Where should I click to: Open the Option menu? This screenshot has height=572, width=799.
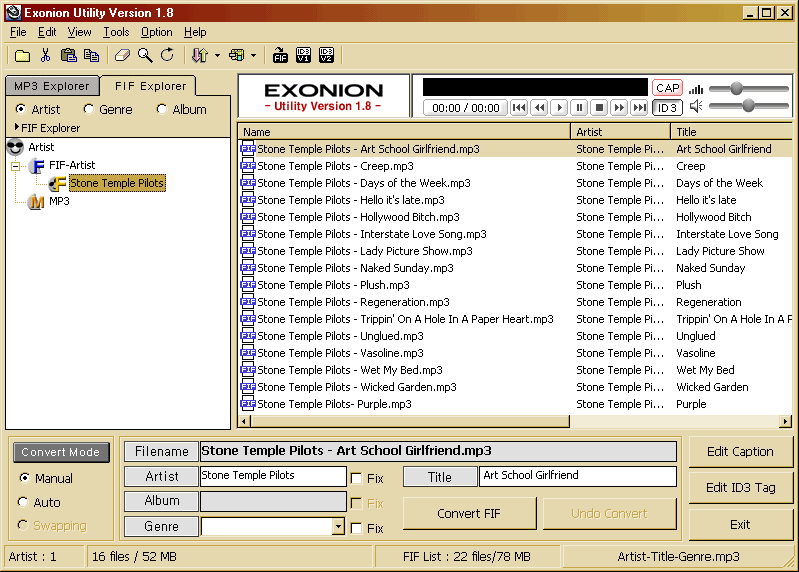click(156, 32)
